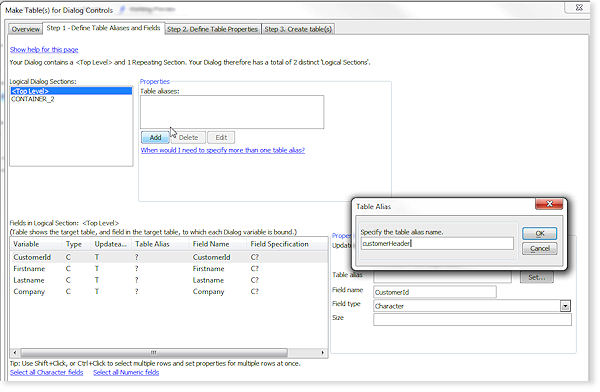Select the CustomerId variable row
This screenshot has height=392, width=600.
[x=169, y=257]
